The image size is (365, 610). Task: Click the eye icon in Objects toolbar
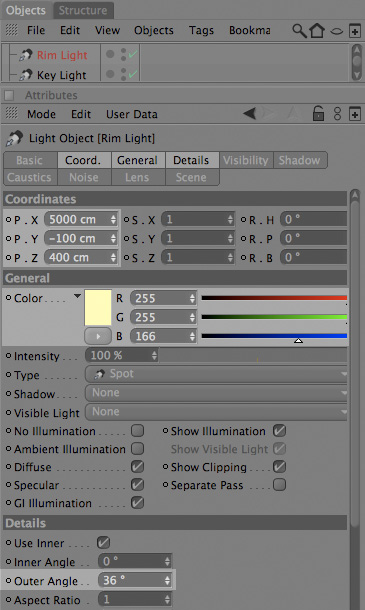pos(337,32)
